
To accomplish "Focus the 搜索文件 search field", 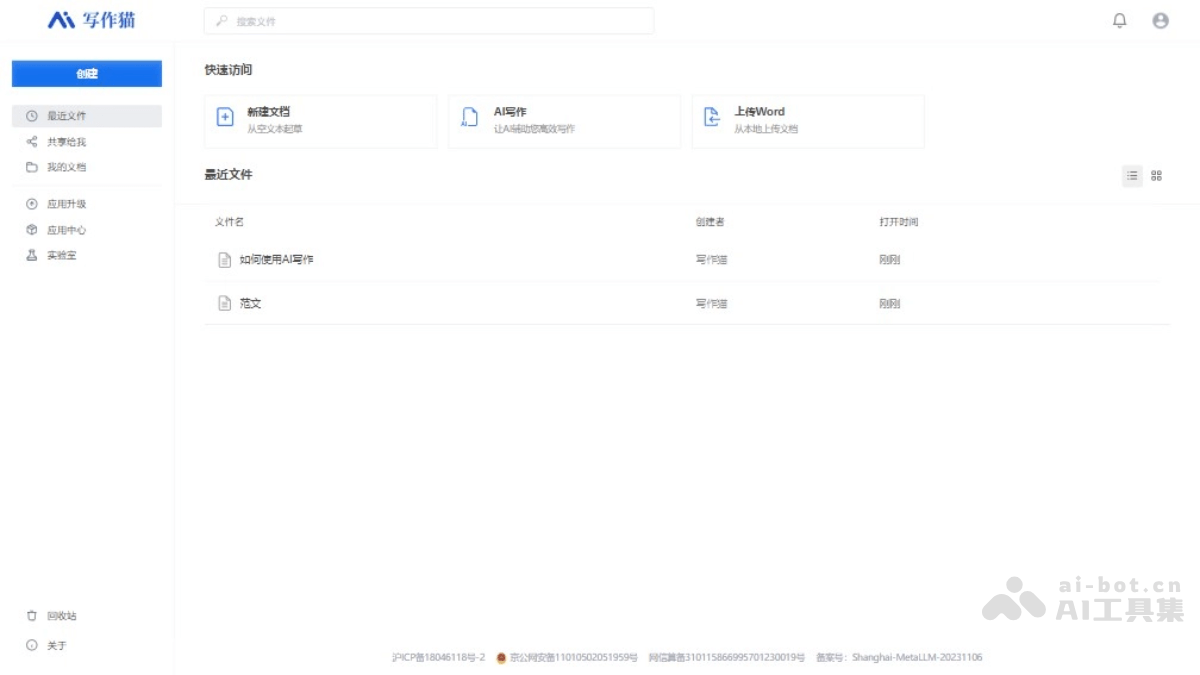I will 430,21.
